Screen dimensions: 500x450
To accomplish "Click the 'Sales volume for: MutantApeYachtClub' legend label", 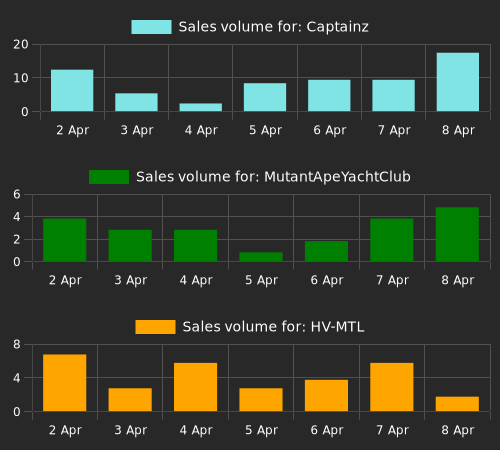I will [x=273, y=177].
